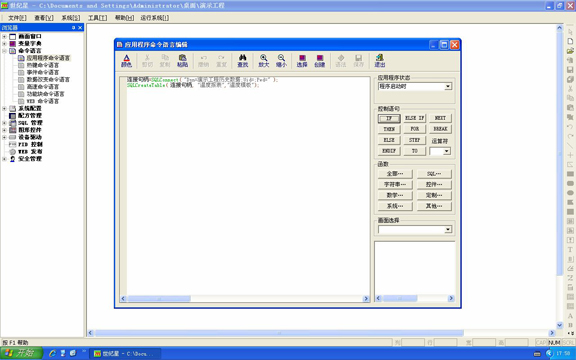
Task: Open the 颜色 color tool in editor toolbar
Action: coord(126,61)
